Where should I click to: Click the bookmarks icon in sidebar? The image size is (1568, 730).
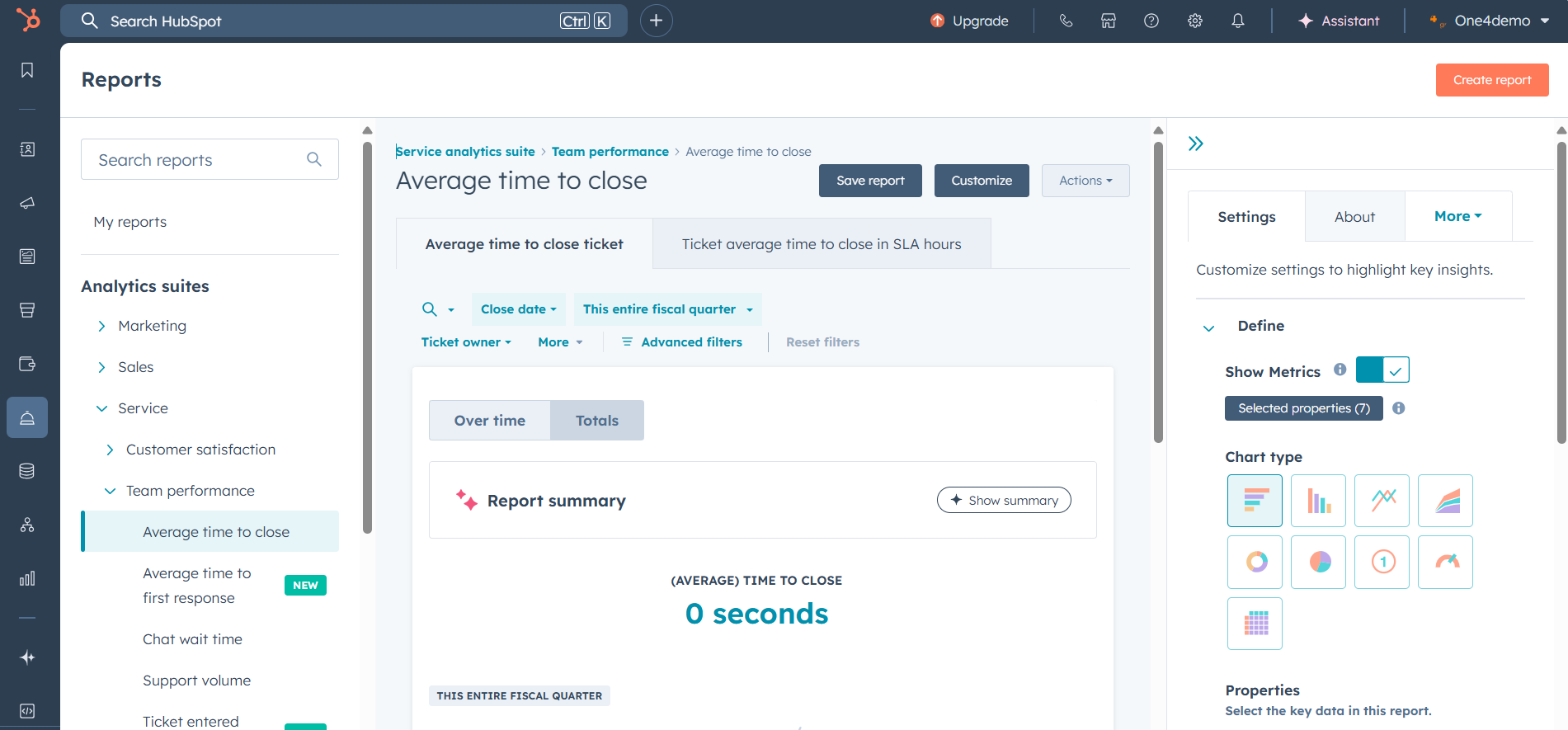[x=27, y=71]
